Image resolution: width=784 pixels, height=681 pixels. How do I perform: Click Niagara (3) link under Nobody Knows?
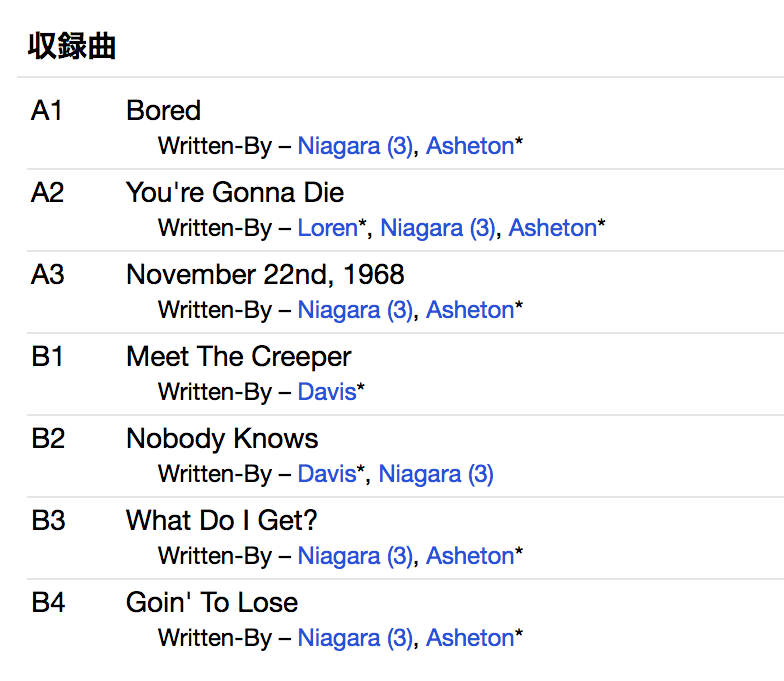click(x=436, y=474)
